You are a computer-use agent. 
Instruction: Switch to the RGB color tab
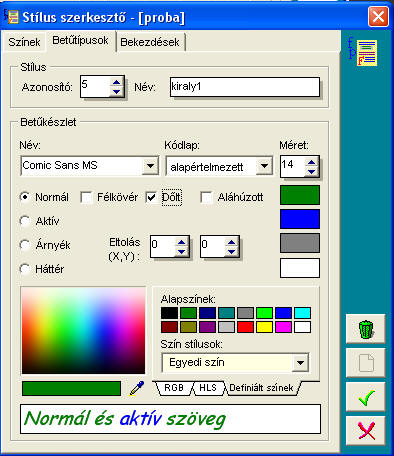(174, 388)
